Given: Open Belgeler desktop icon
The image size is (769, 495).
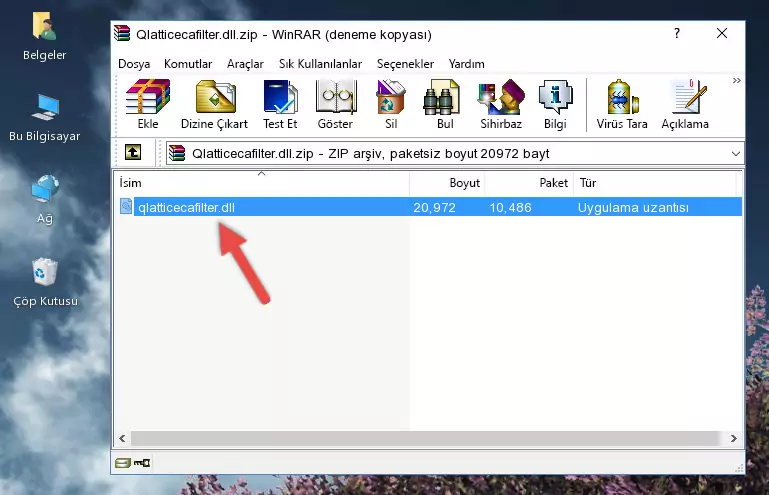Looking at the screenshot, I should tap(44, 37).
